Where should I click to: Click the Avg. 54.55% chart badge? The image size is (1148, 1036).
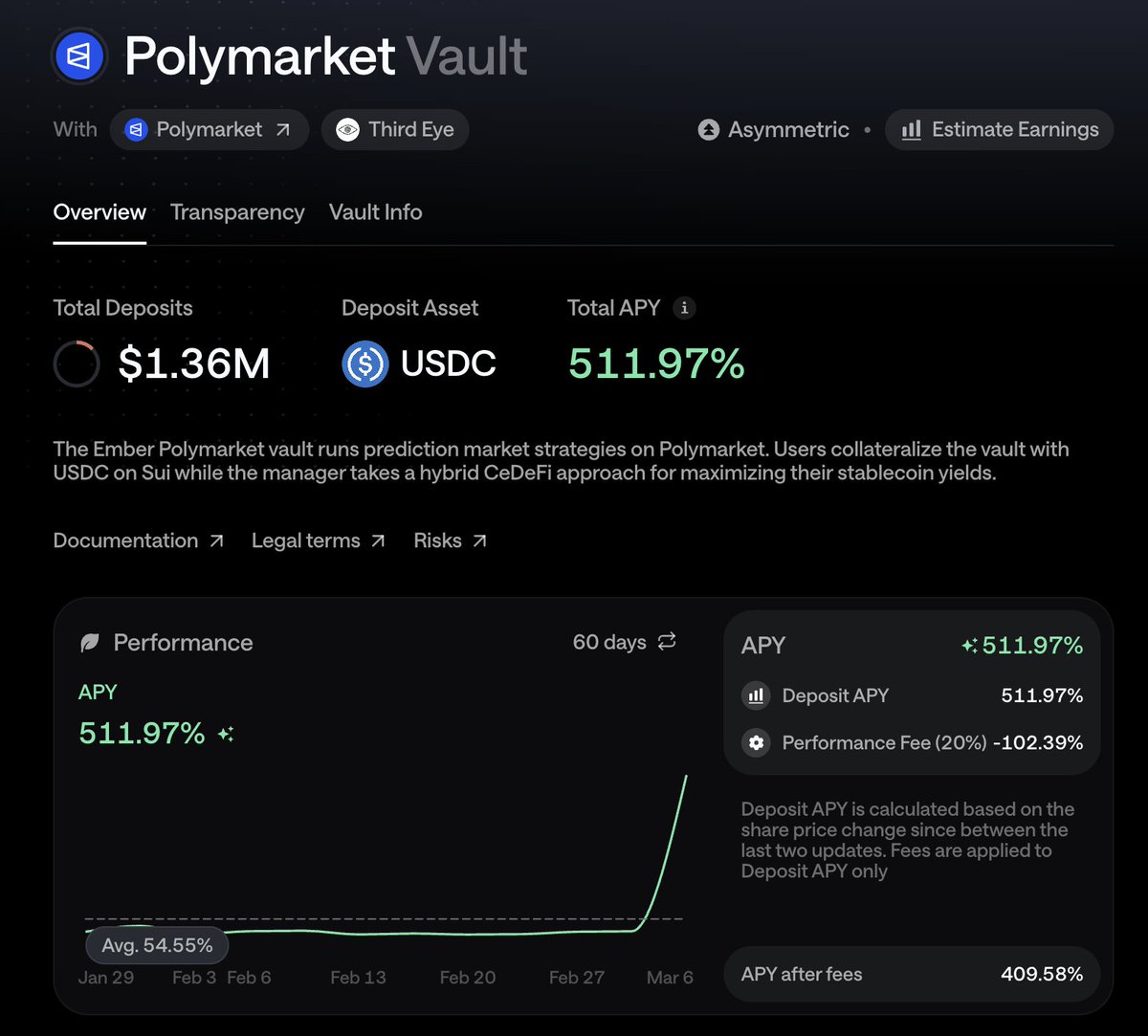[x=157, y=945]
